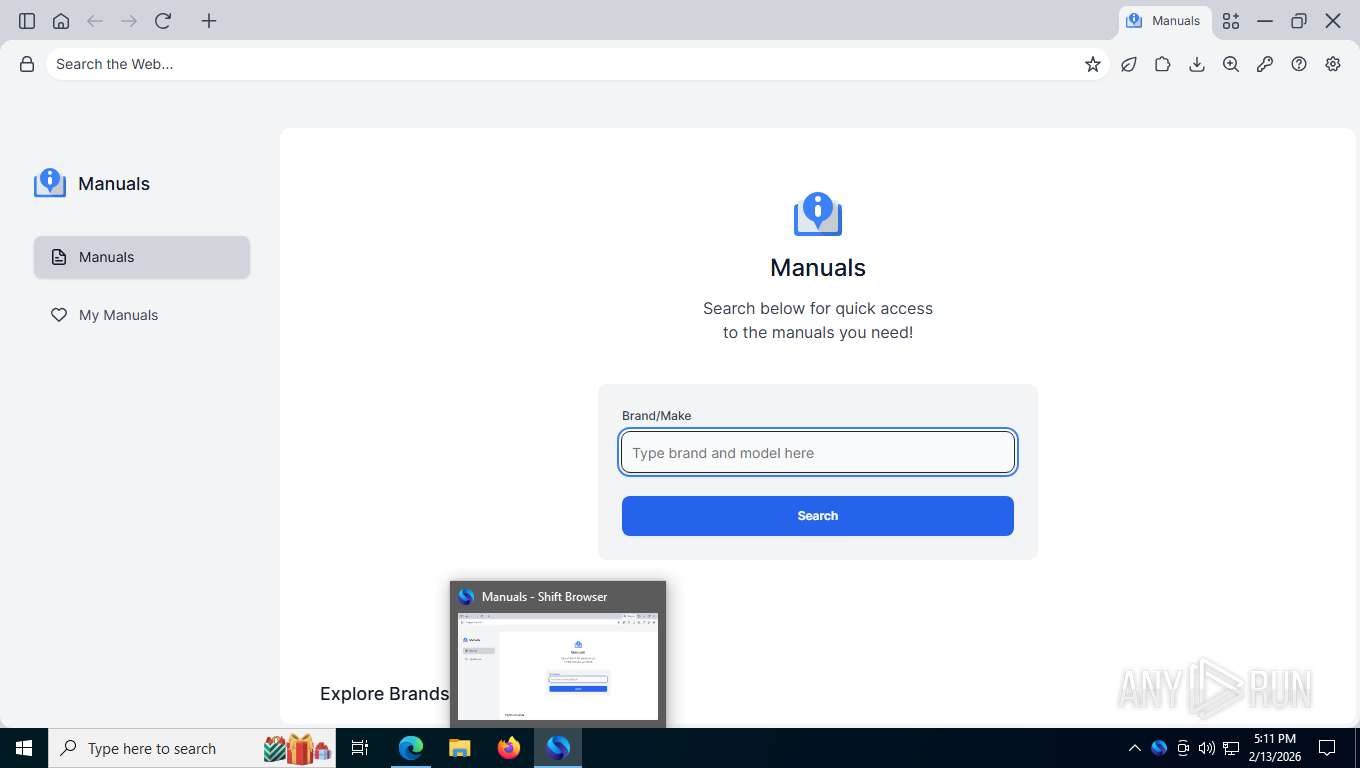The image size is (1360, 768).
Task: Click the Type here to search box
Action: 192,748
